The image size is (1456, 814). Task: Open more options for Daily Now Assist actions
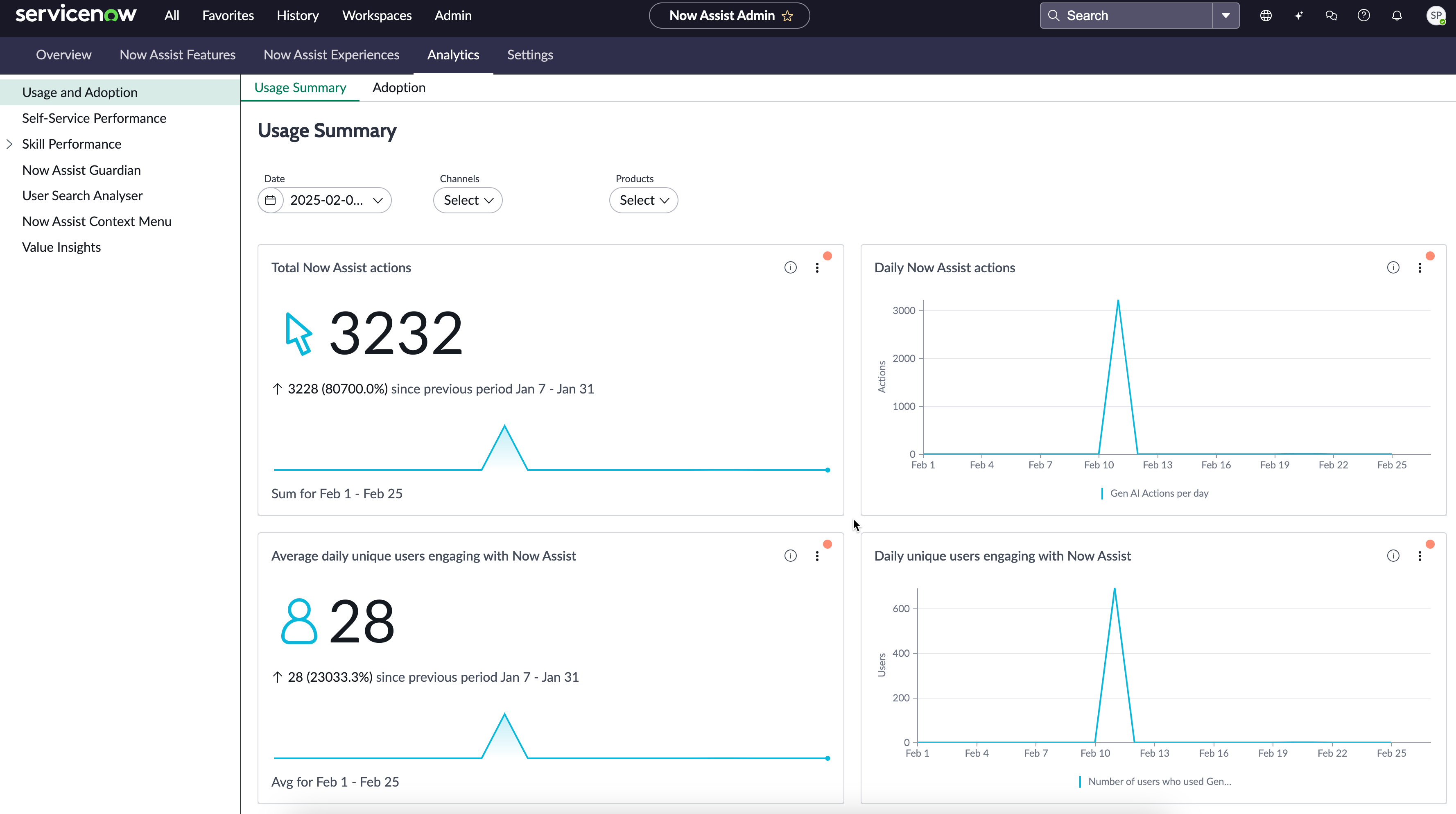point(1420,267)
